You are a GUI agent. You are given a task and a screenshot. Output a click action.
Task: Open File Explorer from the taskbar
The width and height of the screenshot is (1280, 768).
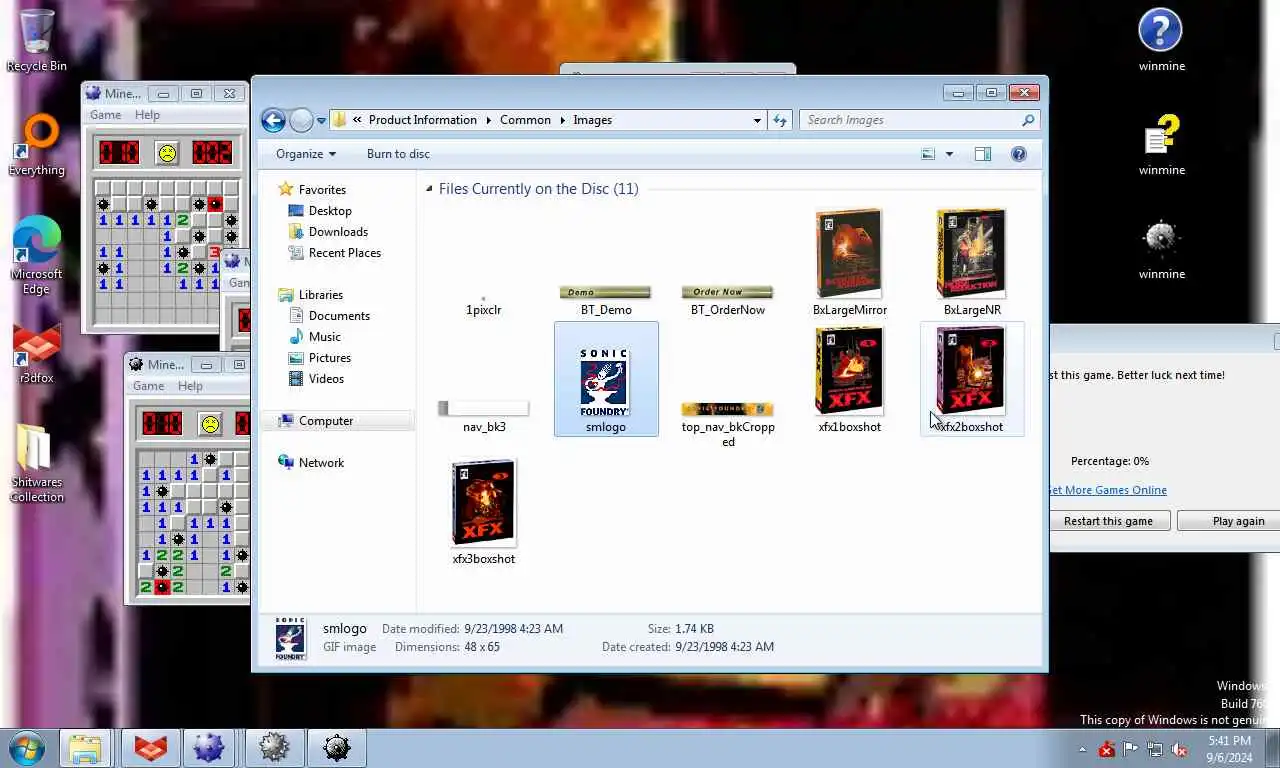coord(85,748)
